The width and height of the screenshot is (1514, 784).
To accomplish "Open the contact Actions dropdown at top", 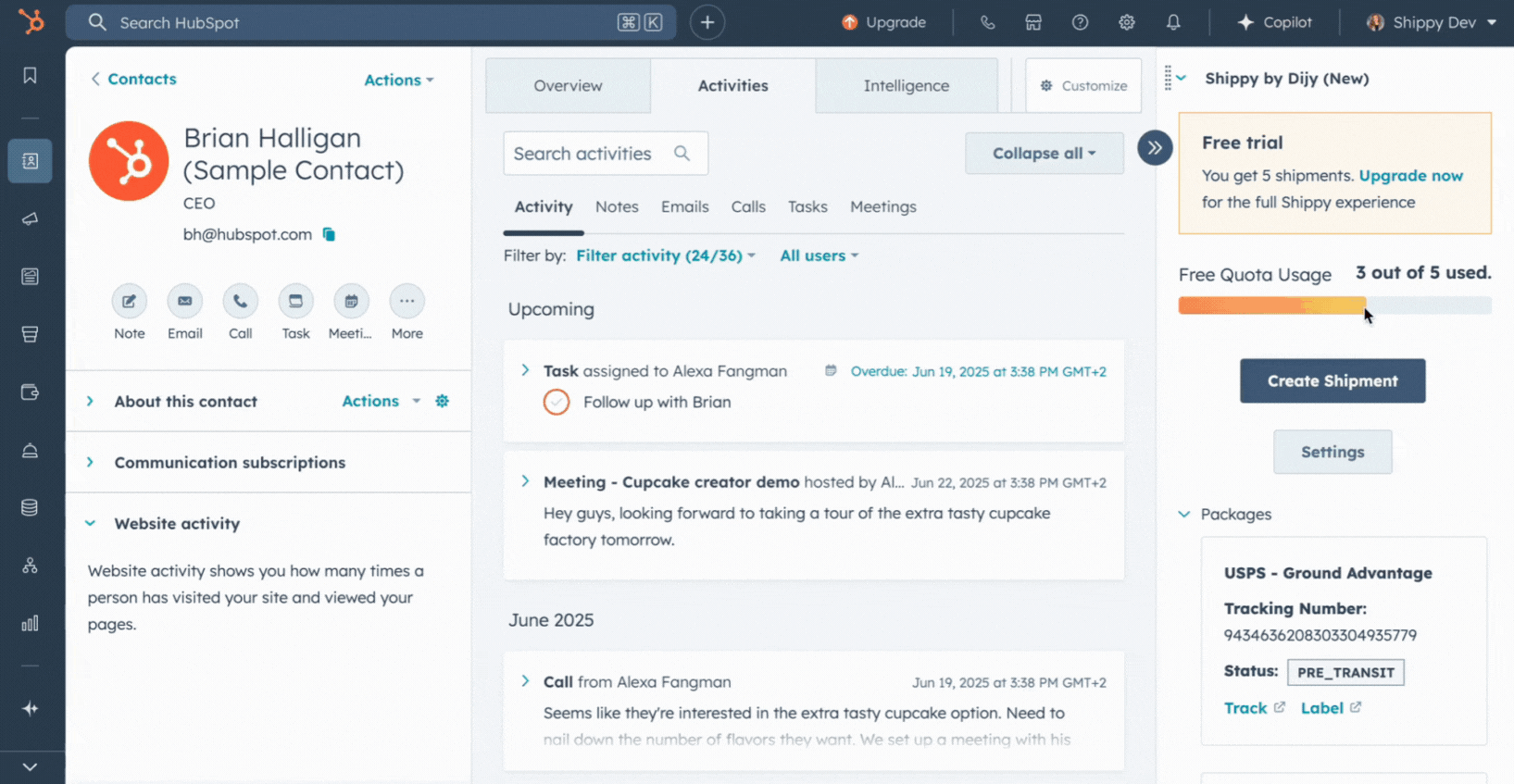I will [399, 80].
